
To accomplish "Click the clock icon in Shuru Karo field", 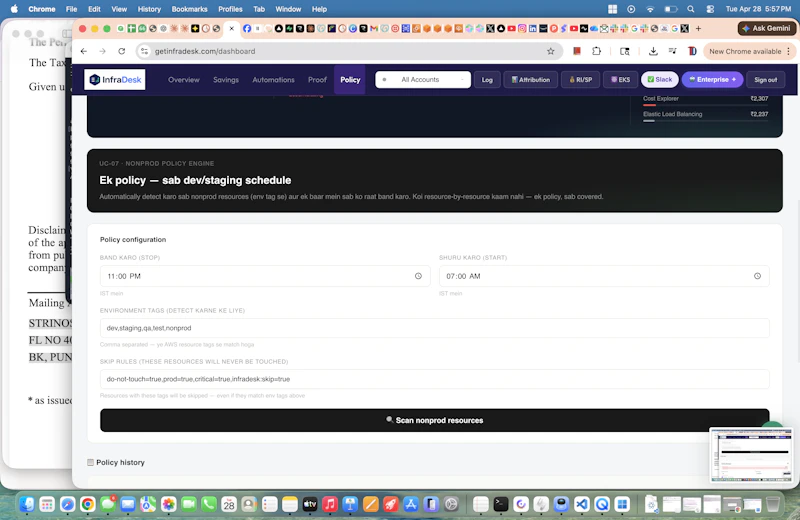I will (757, 276).
